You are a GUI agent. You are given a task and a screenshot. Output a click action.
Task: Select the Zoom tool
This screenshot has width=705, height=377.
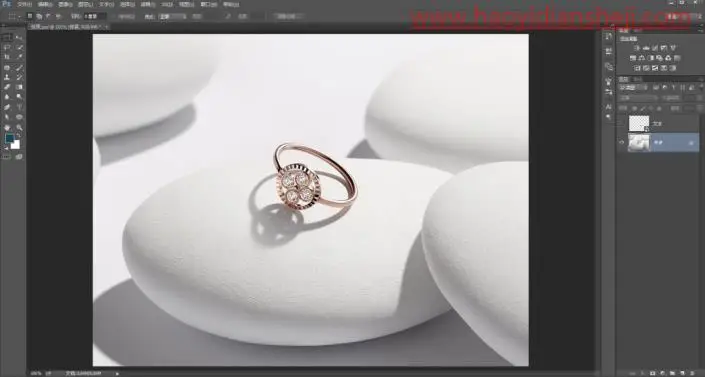pyautogui.click(x=19, y=127)
